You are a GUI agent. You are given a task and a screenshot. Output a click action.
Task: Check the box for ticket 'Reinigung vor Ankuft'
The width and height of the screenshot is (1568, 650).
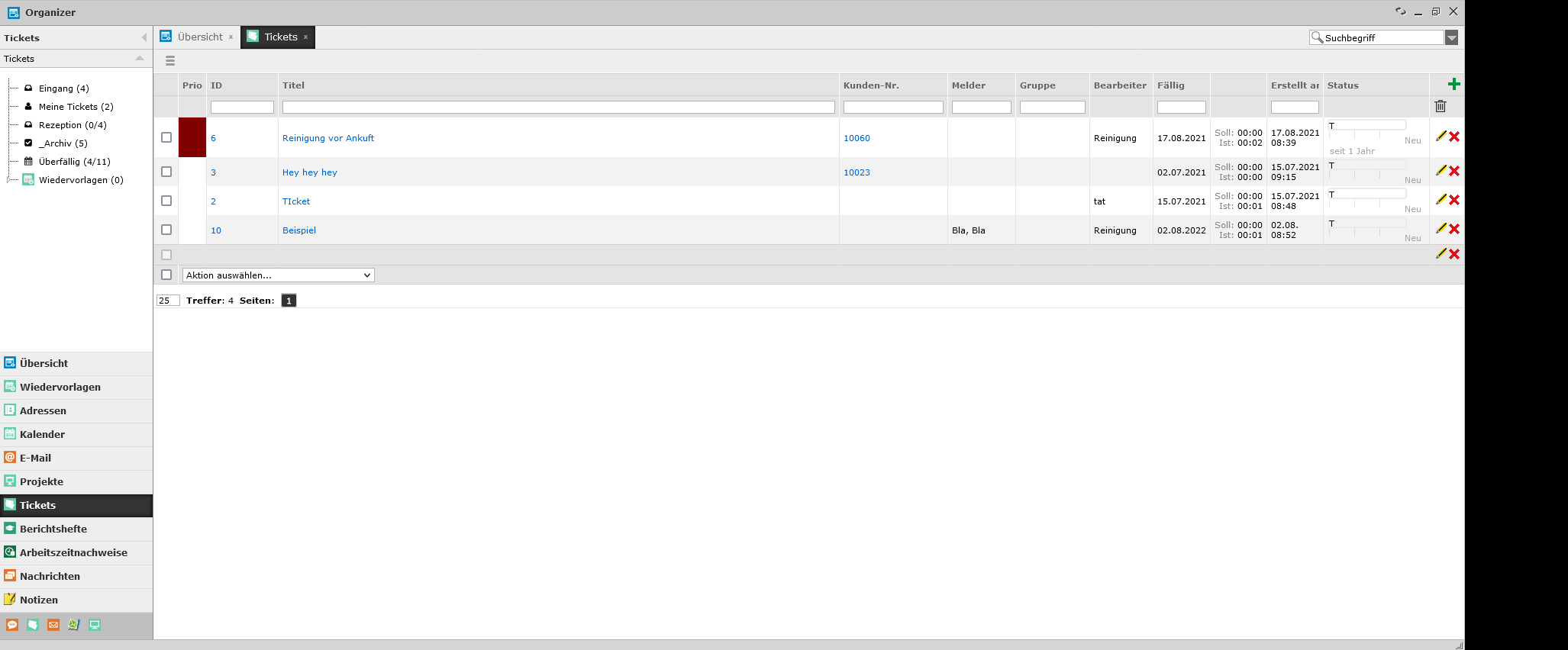[x=166, y=137]
